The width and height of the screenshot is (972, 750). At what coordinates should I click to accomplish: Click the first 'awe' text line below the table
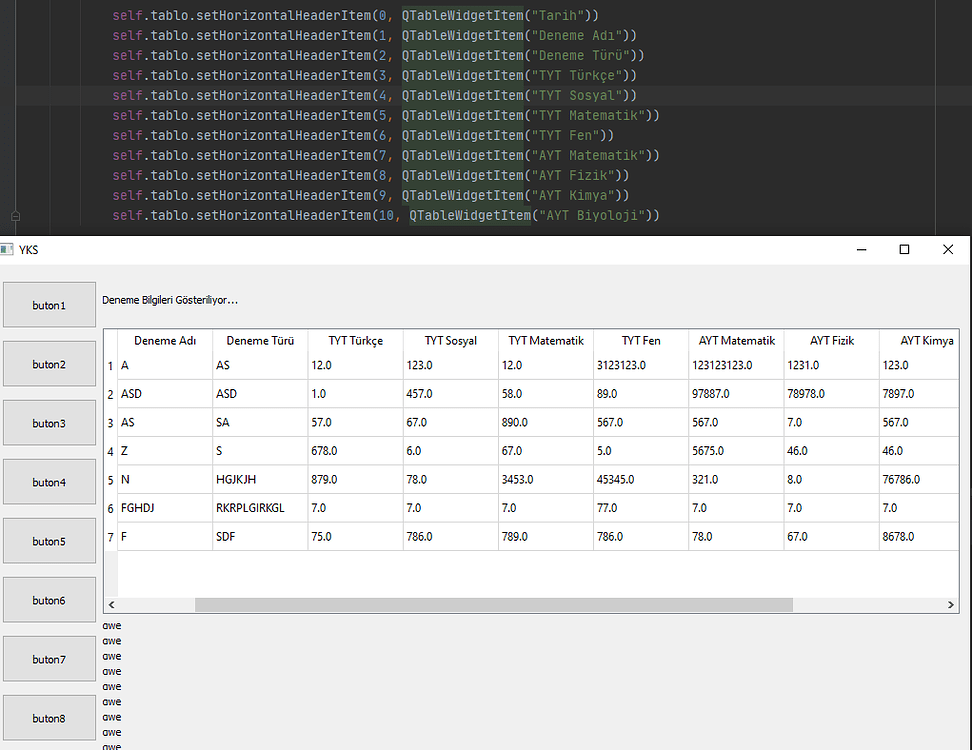coord(111,625)
